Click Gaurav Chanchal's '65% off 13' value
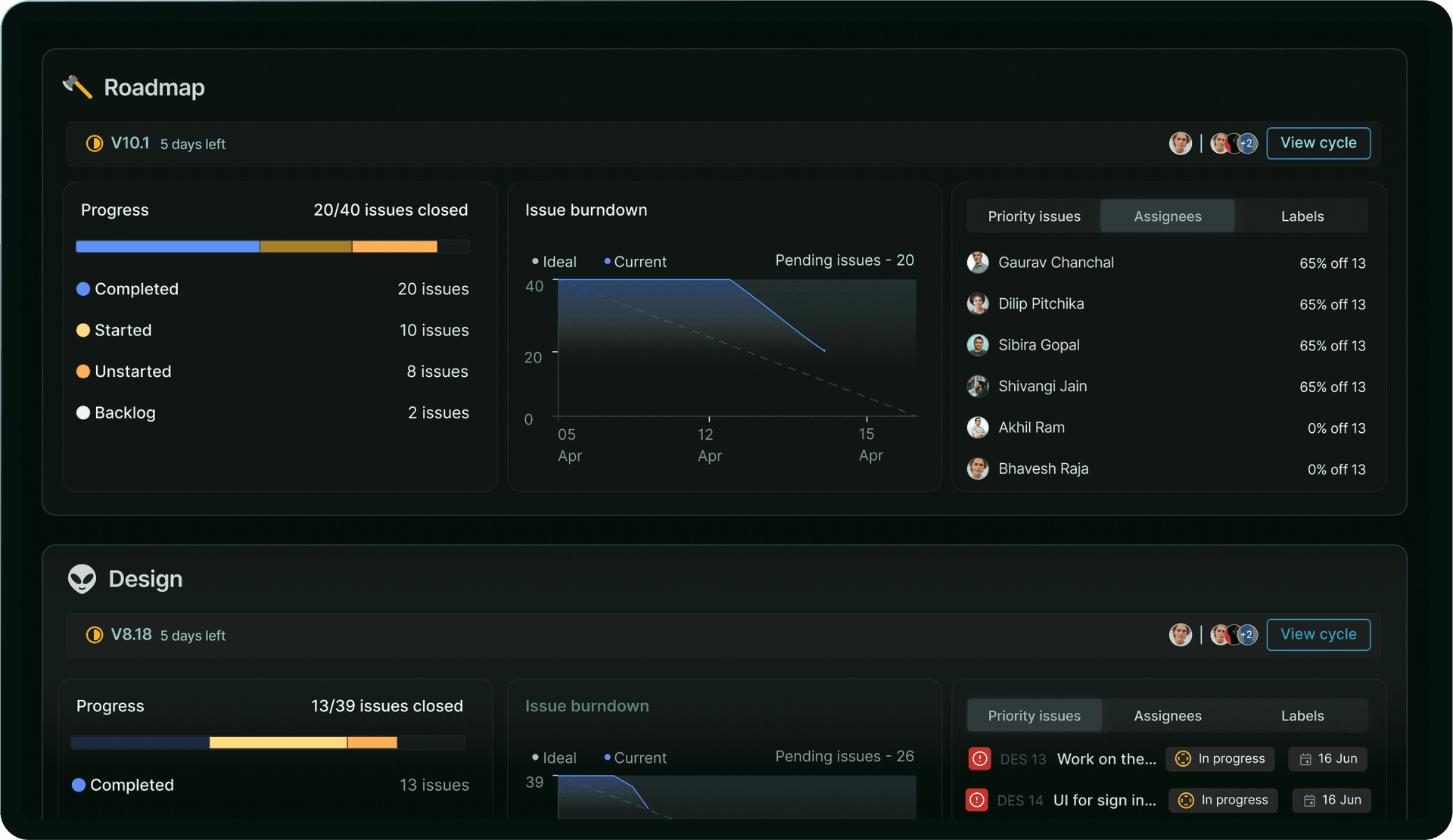Viewport: 1453px width, 840px height. [x=1333, y=263]
